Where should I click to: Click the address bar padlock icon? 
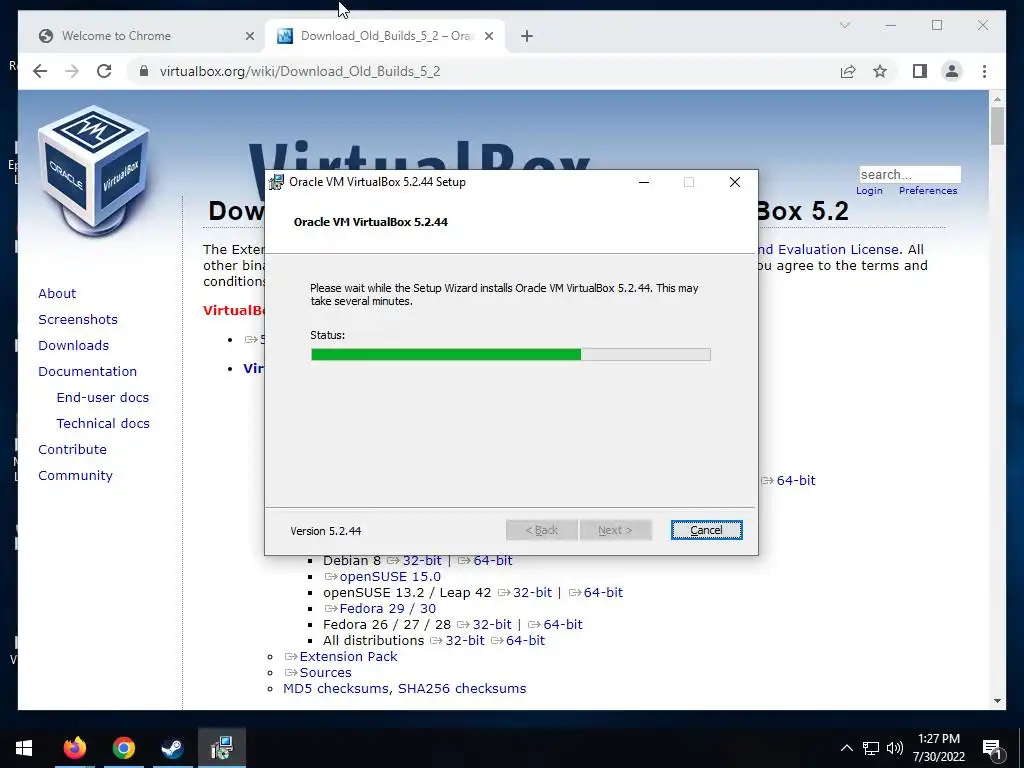[x=144, y=71]
